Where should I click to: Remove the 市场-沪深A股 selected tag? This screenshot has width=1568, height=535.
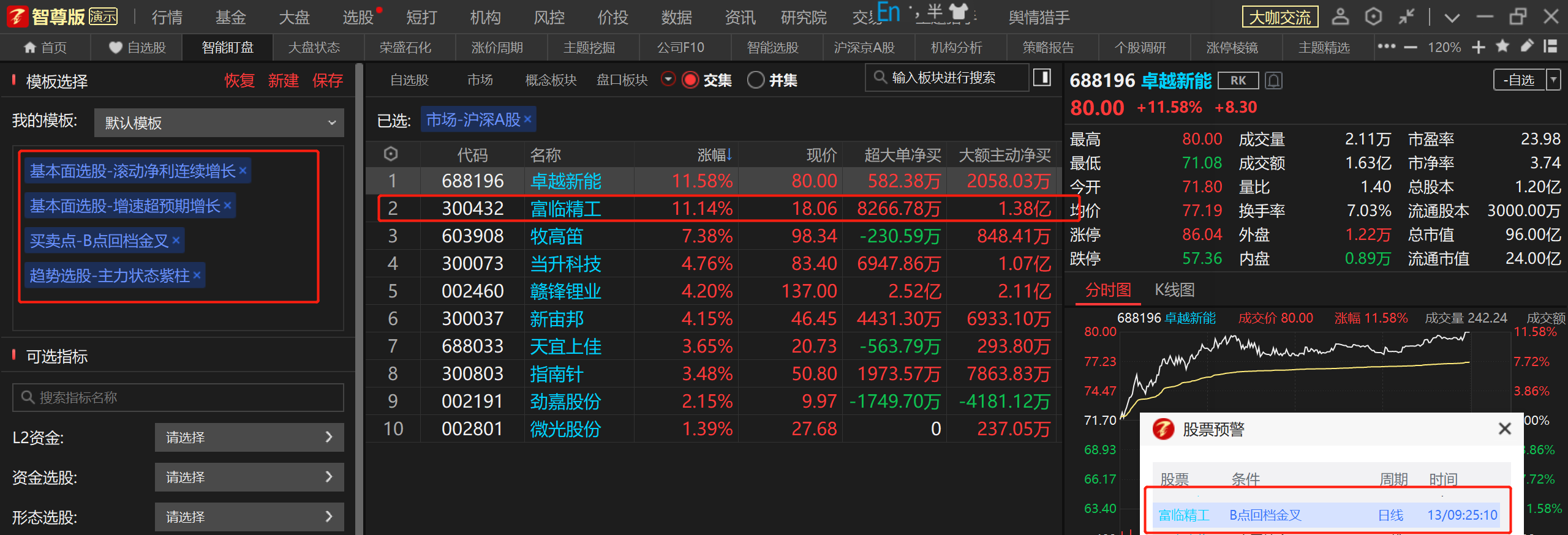coord(527,119)
